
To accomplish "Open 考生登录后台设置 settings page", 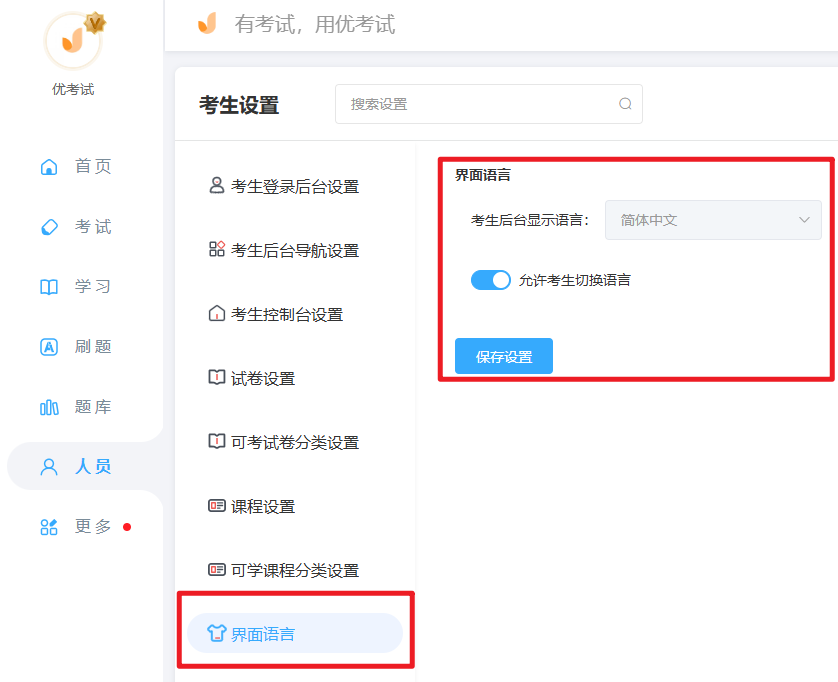I will click(295, 187).
